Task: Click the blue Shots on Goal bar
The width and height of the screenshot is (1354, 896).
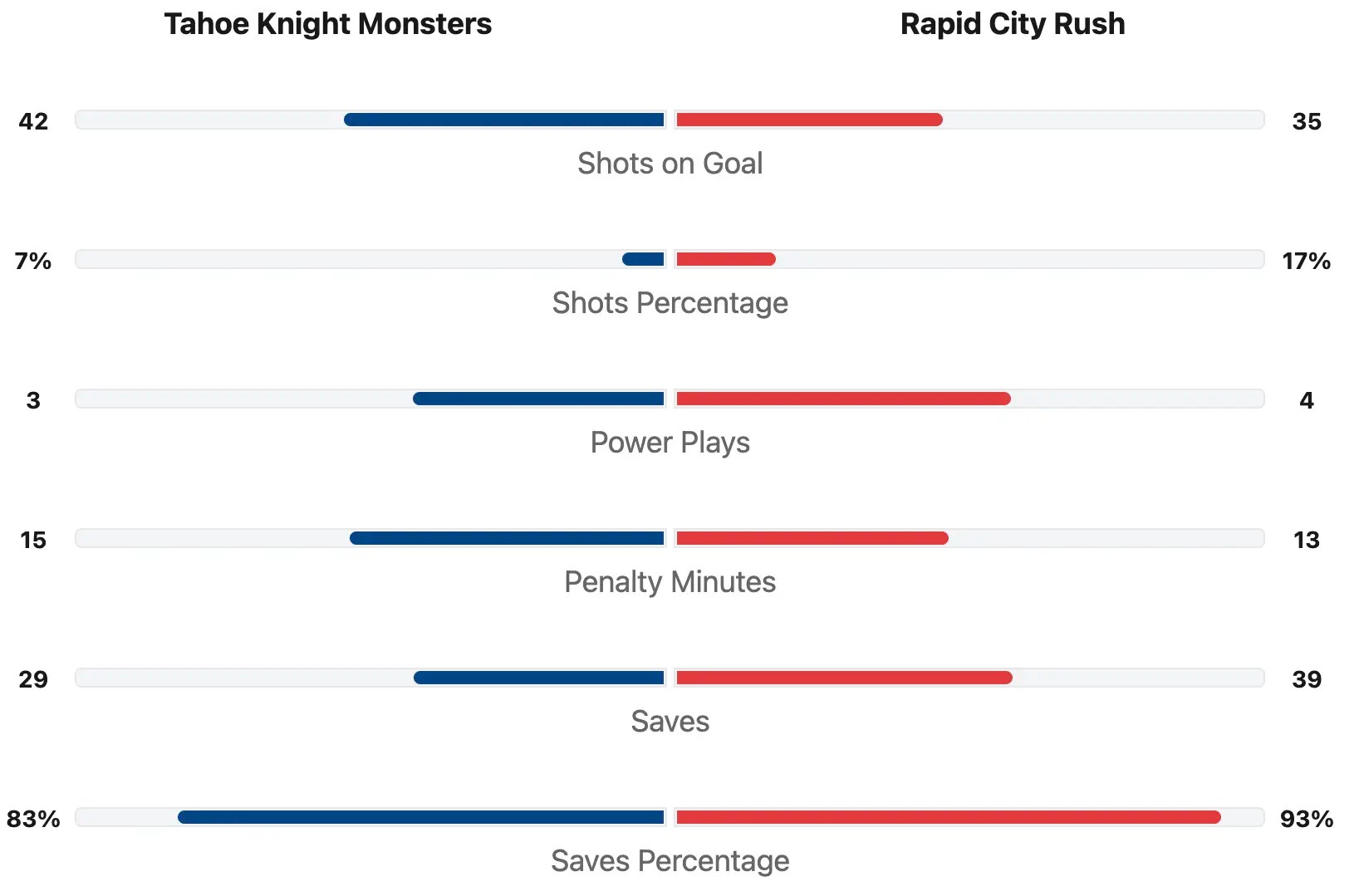Action: tap(504, 120)
